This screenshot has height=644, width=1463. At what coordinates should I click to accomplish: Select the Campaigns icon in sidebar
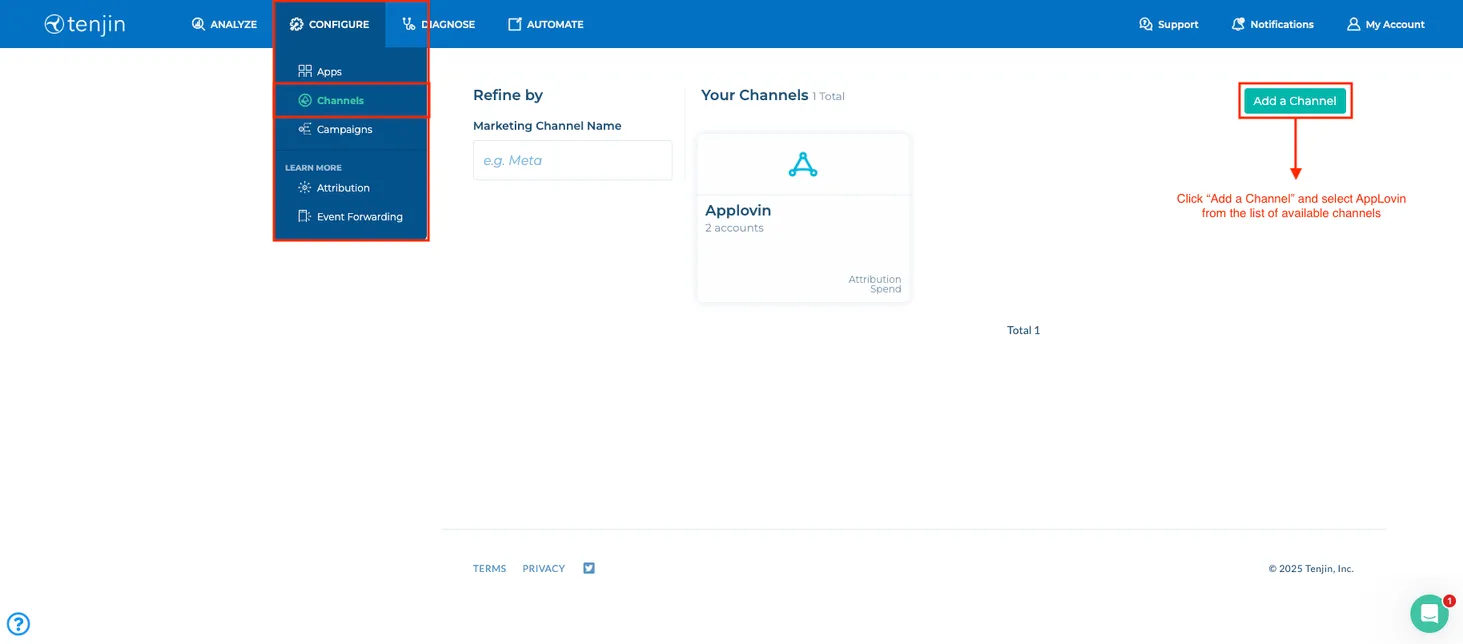305,129
